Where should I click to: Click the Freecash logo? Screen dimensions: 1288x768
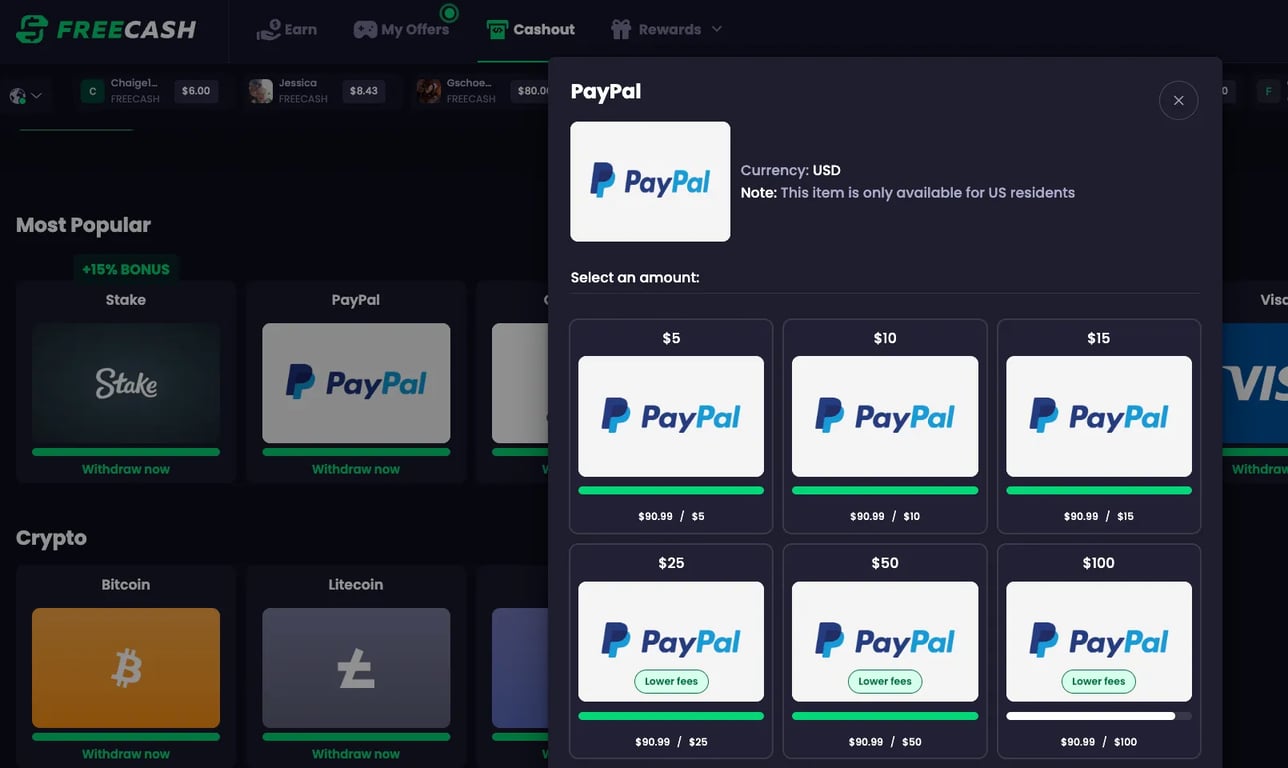[106, 29]
